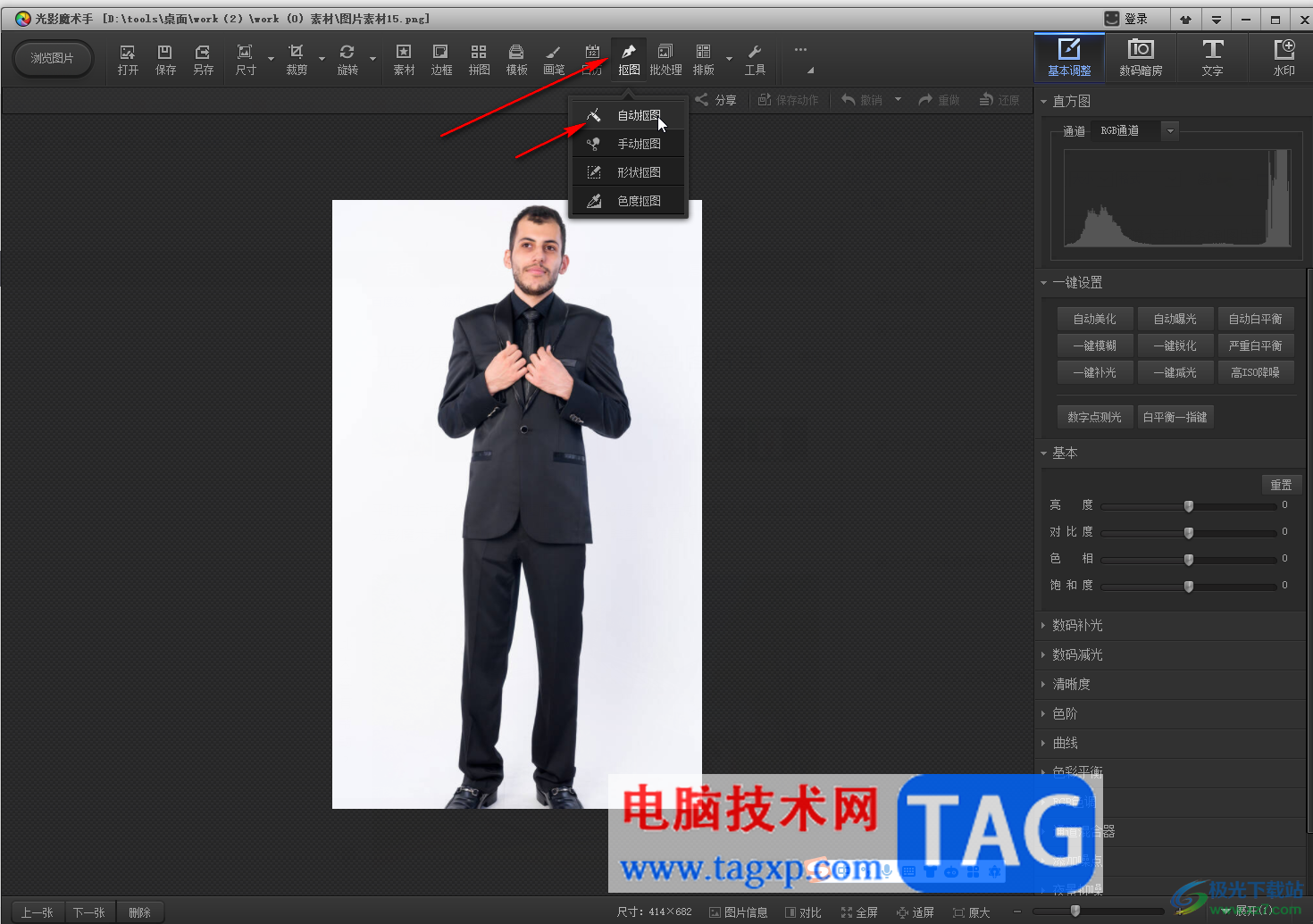This screenshot has height=924, width=1313.
Task: Expand the 数码补光 section
Action: 1077,625
